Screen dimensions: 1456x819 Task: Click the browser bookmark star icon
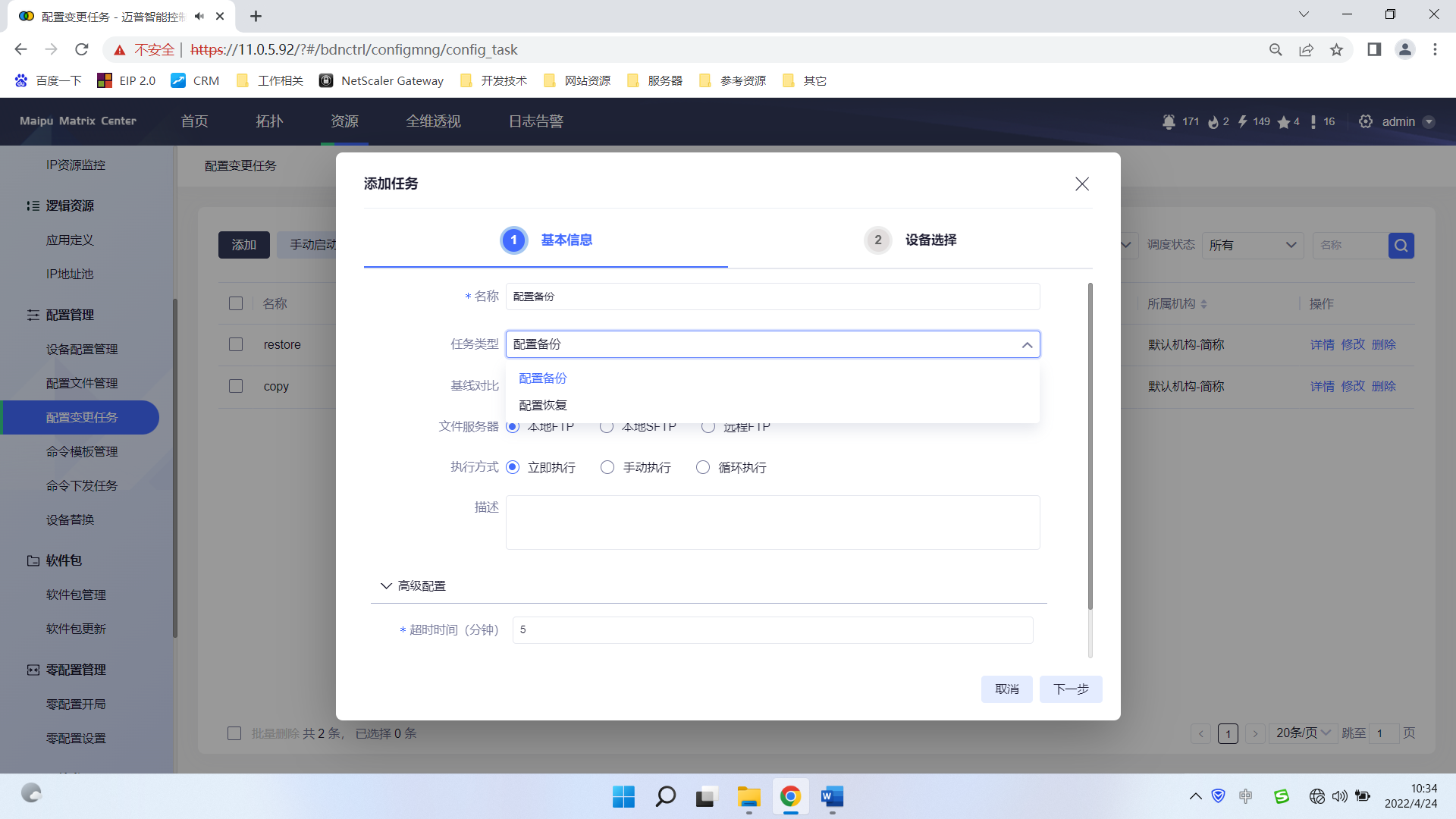tap(1336, 50)
